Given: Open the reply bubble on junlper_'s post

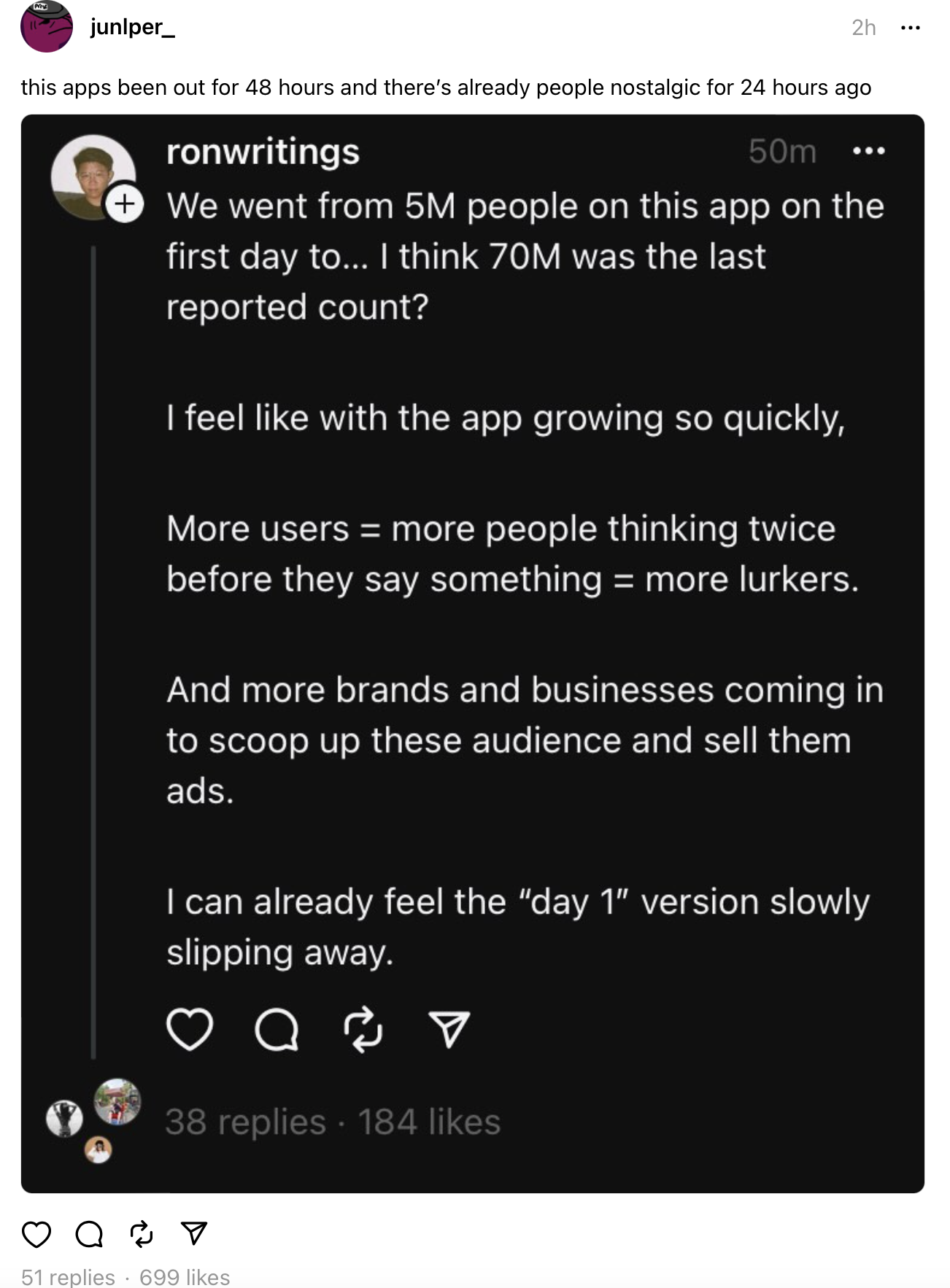Looking at the screenshot, I should point(89,1234).
